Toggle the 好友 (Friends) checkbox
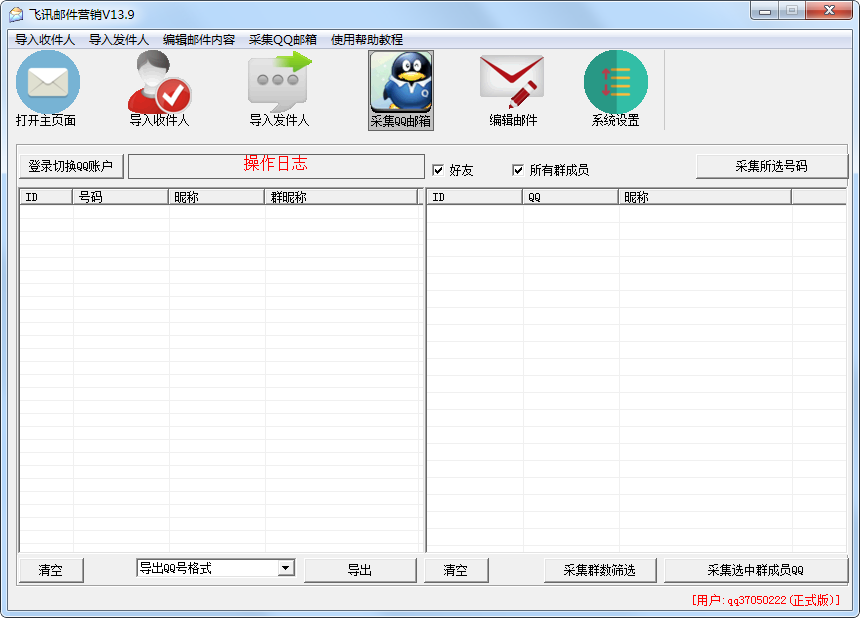 click(x=437, y=170)
